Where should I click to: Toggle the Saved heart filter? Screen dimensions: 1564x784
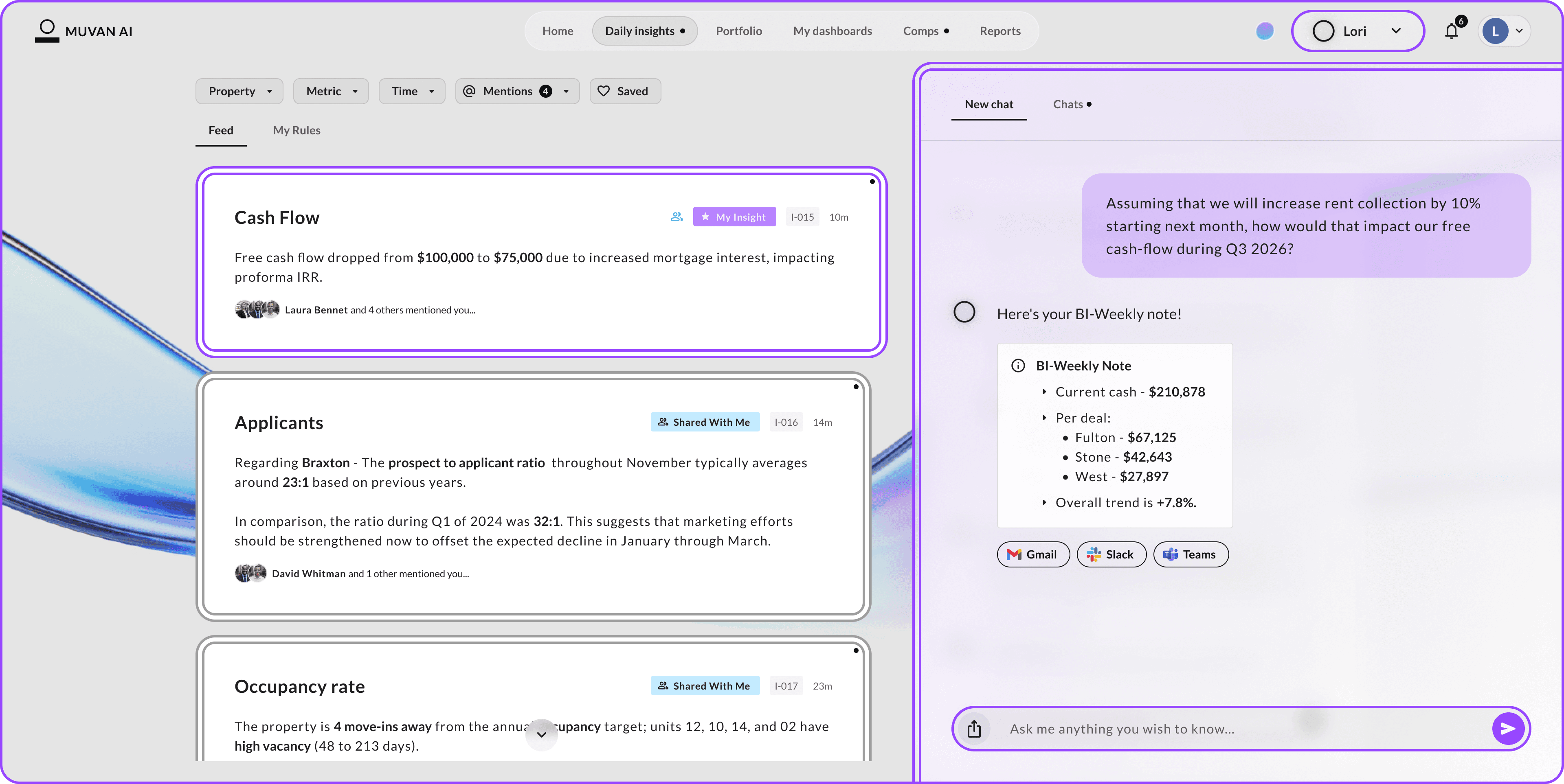(x=625, y=91)
